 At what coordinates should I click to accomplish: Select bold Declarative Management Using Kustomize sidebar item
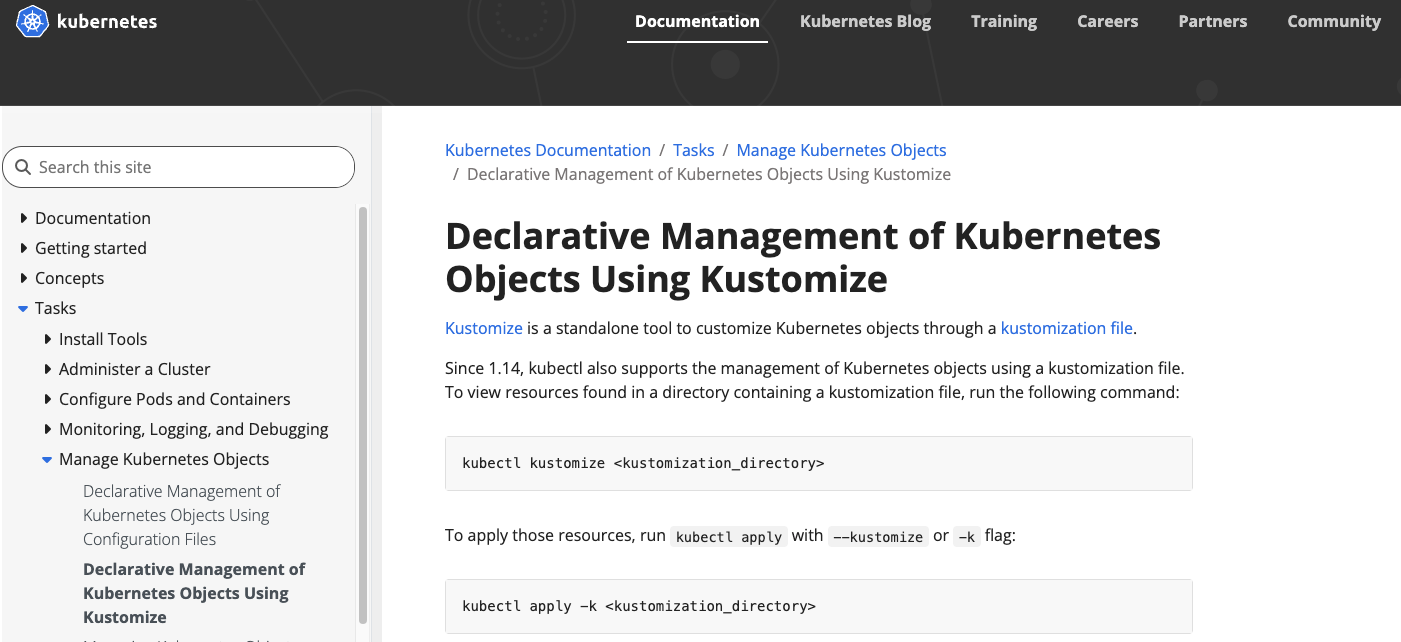(x=194, y=593)
